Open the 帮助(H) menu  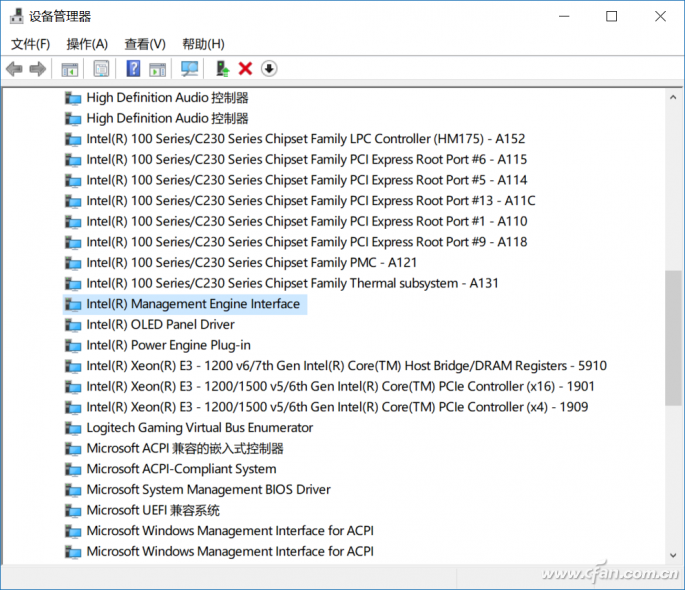tap(203, 44)
